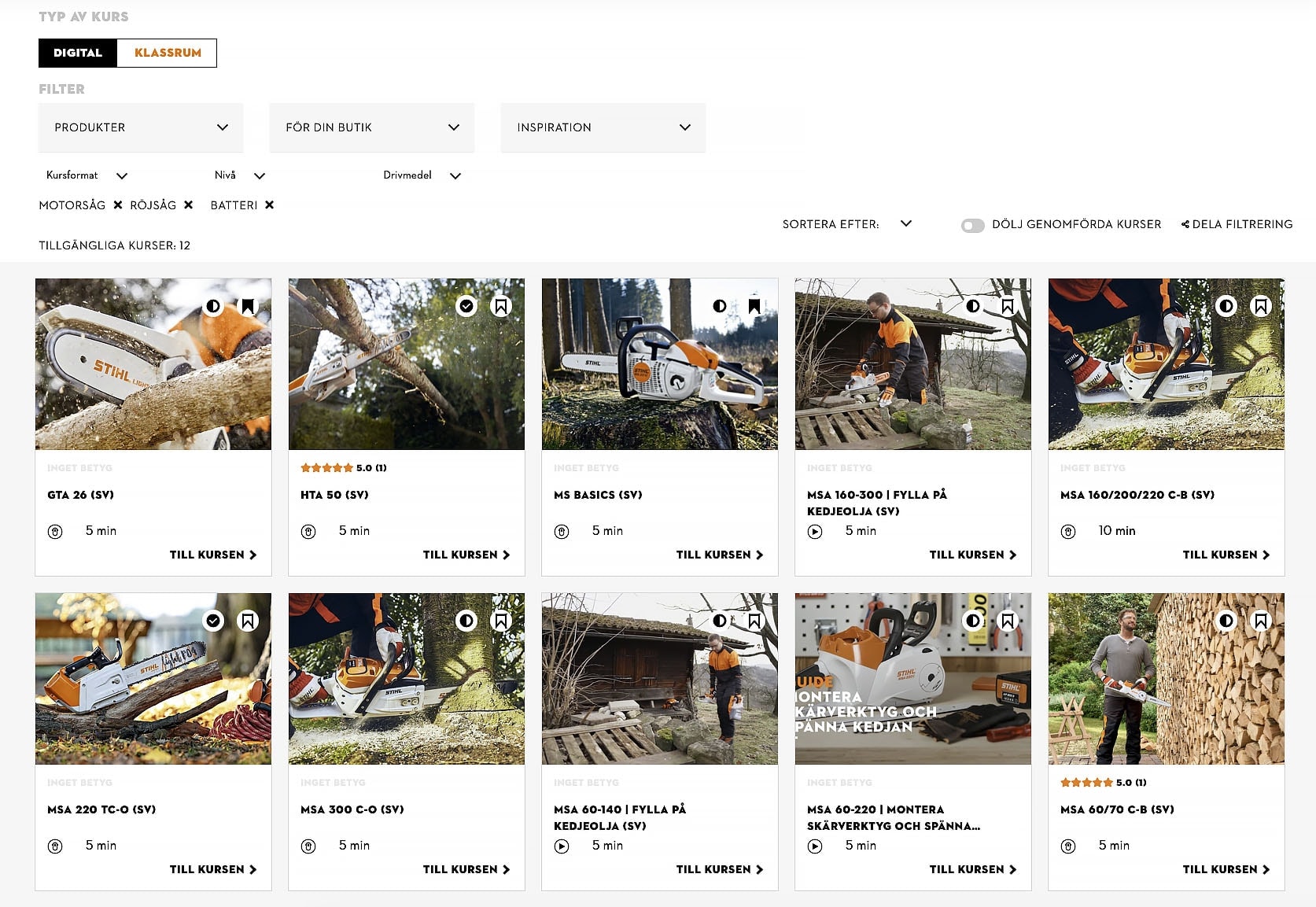
Task: Expand the Kursformat filter
Action: tap(87, 175)
